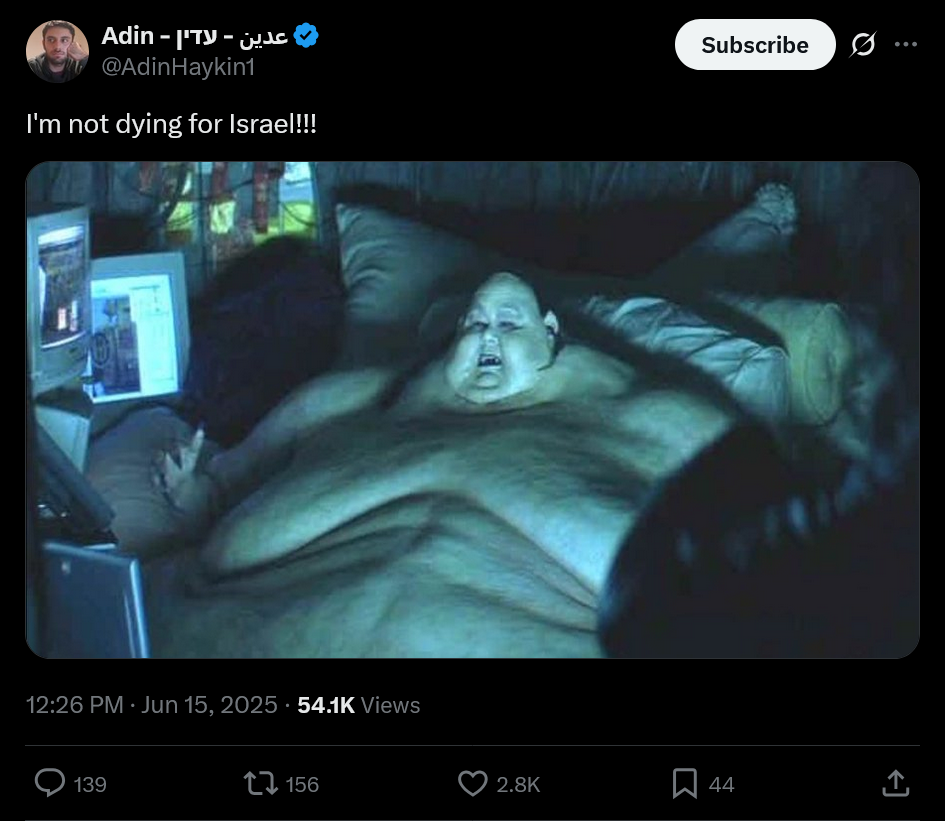Click the 44 bookmarks count
This screenshot has width=945, height=821.
pos(721,784)
